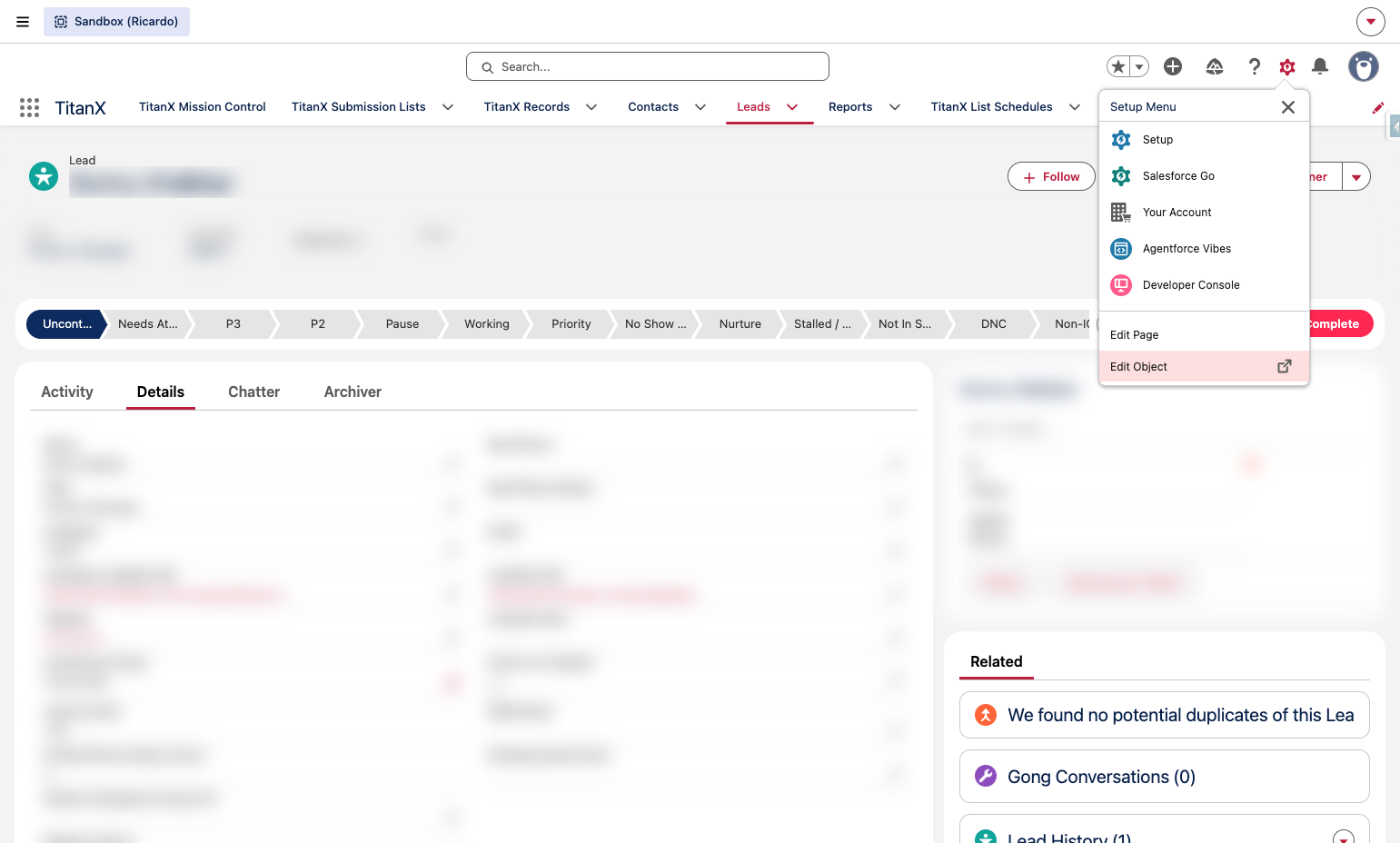This screenshot has height=843, width=1400.
Task: Click the Sandbox (Ricardo) badge
Action: 116,22
